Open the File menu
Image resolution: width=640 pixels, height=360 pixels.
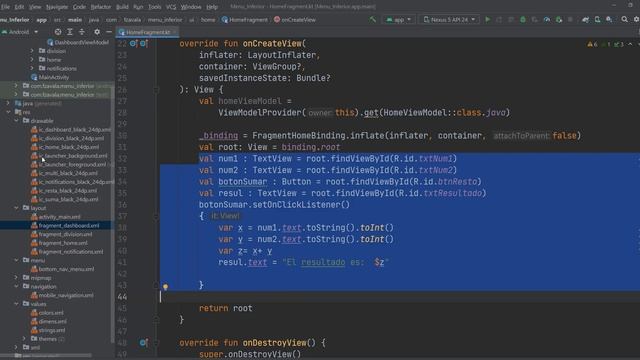pyautogui.click(x=5, y=7)
